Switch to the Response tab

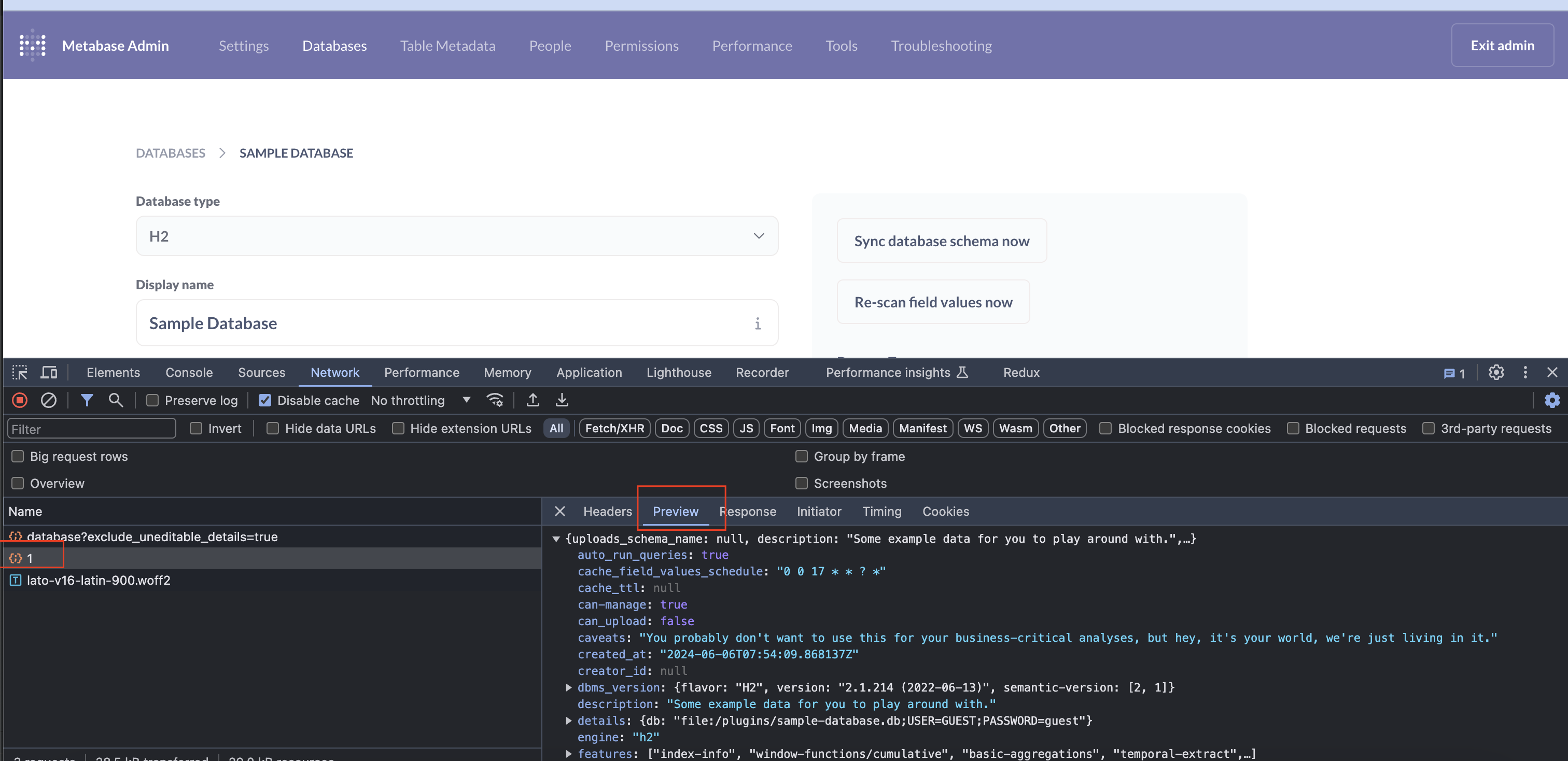pyautogui.click(x=748, y=512)
